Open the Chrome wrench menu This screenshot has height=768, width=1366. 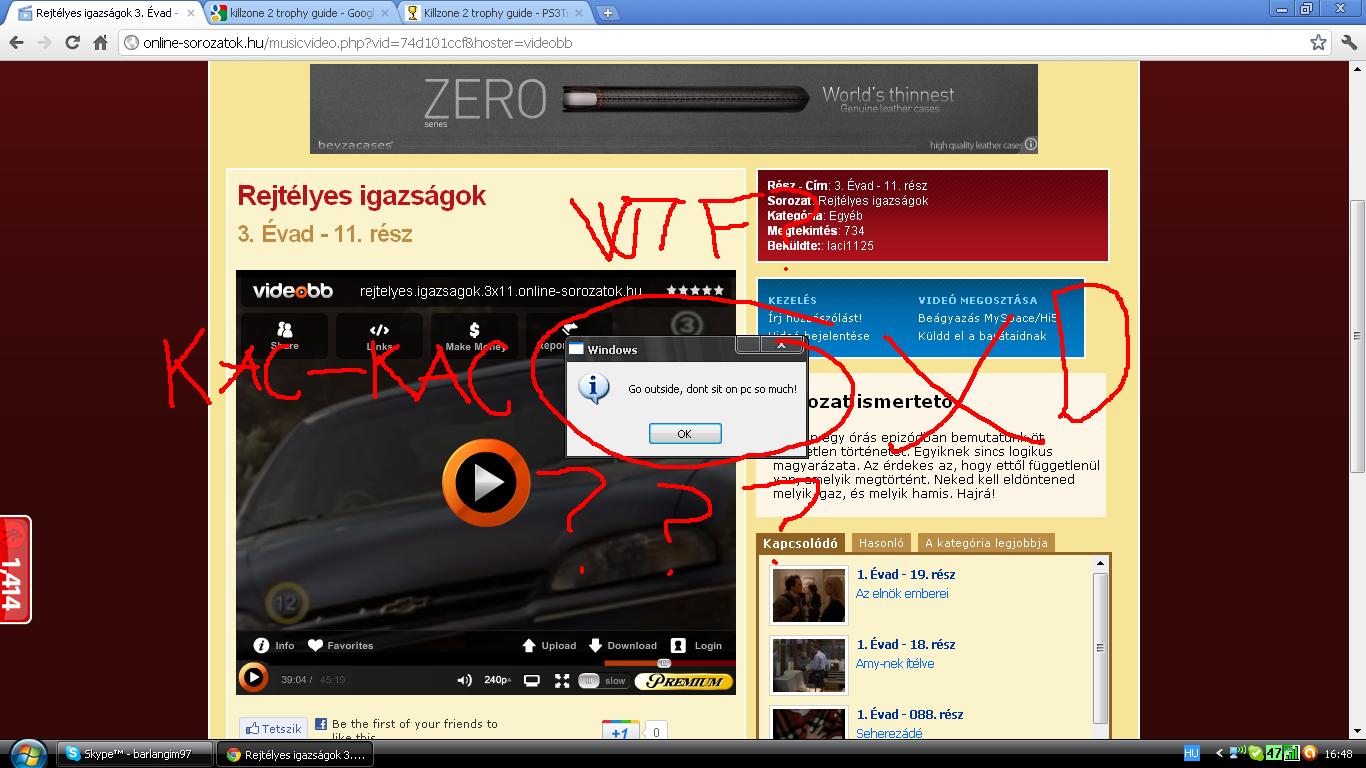[1349, 43]
